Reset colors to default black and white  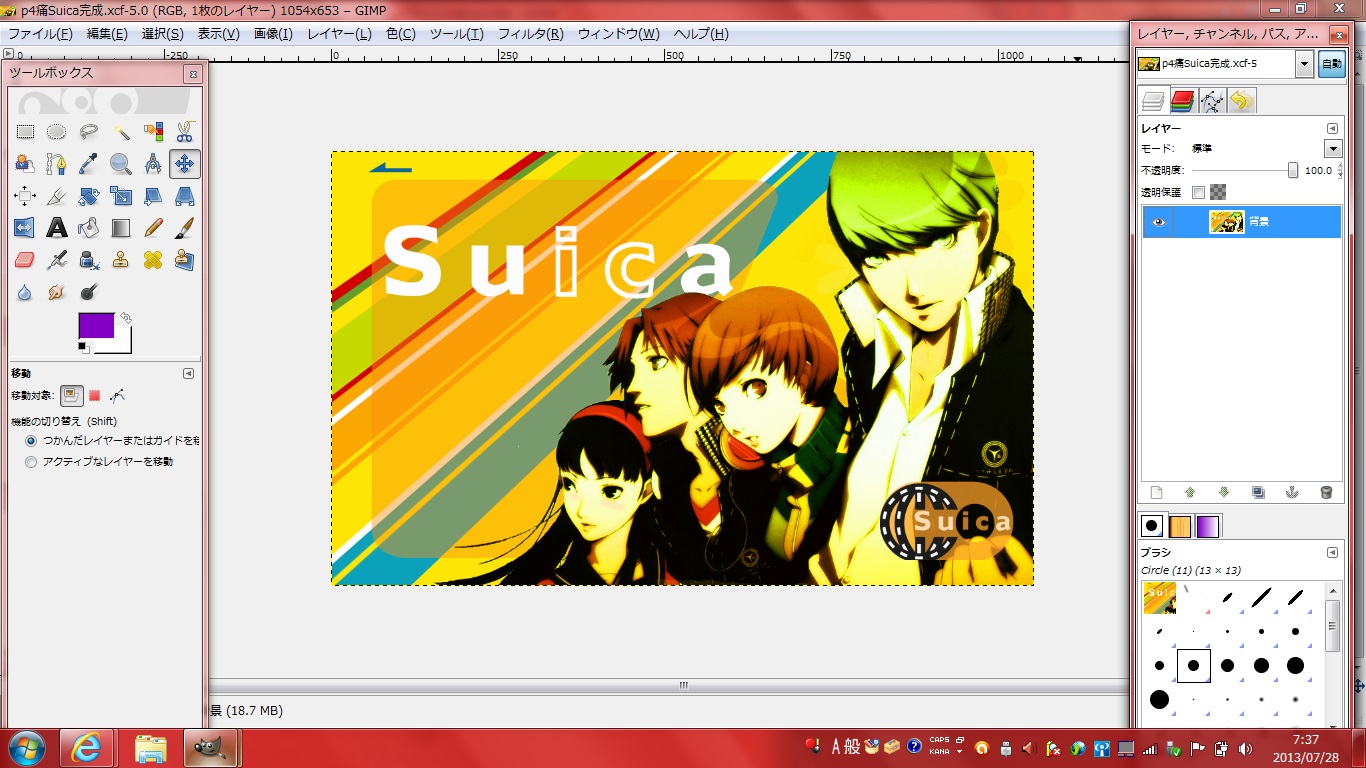[84, 347]
